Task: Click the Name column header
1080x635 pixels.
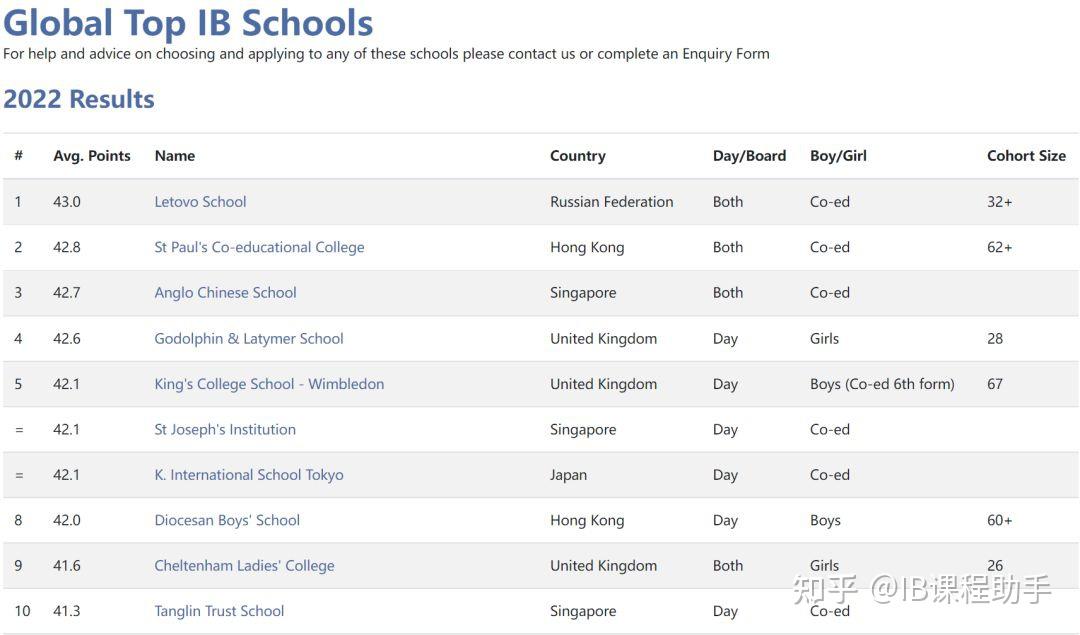Action: point(175,156)
